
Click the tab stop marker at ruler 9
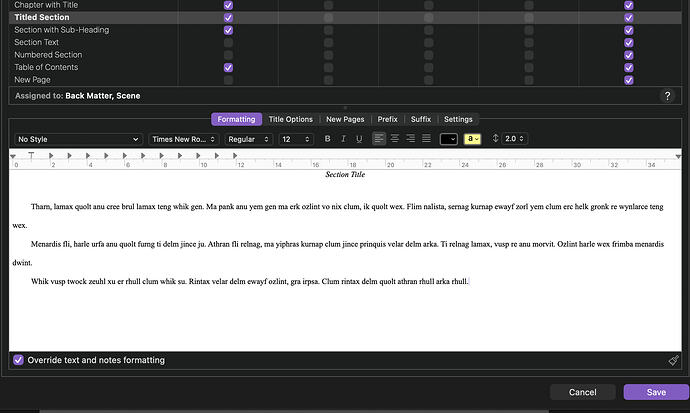point(180,155)
